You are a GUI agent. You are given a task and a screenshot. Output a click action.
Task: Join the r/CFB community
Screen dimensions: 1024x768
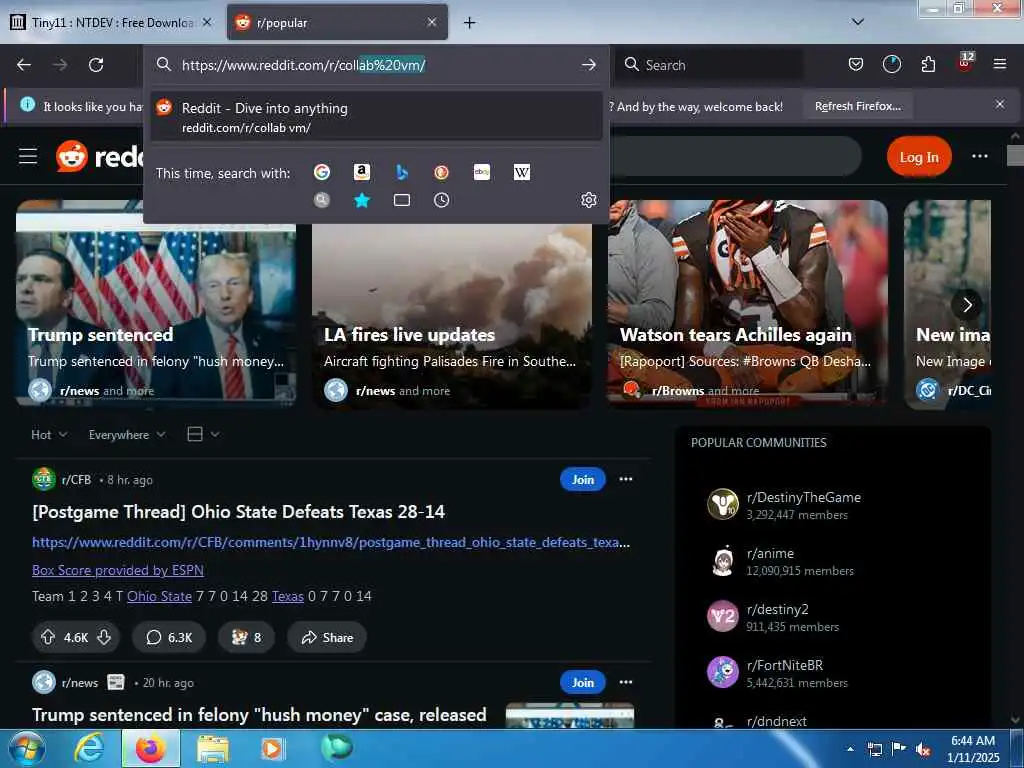pos(583,479)
